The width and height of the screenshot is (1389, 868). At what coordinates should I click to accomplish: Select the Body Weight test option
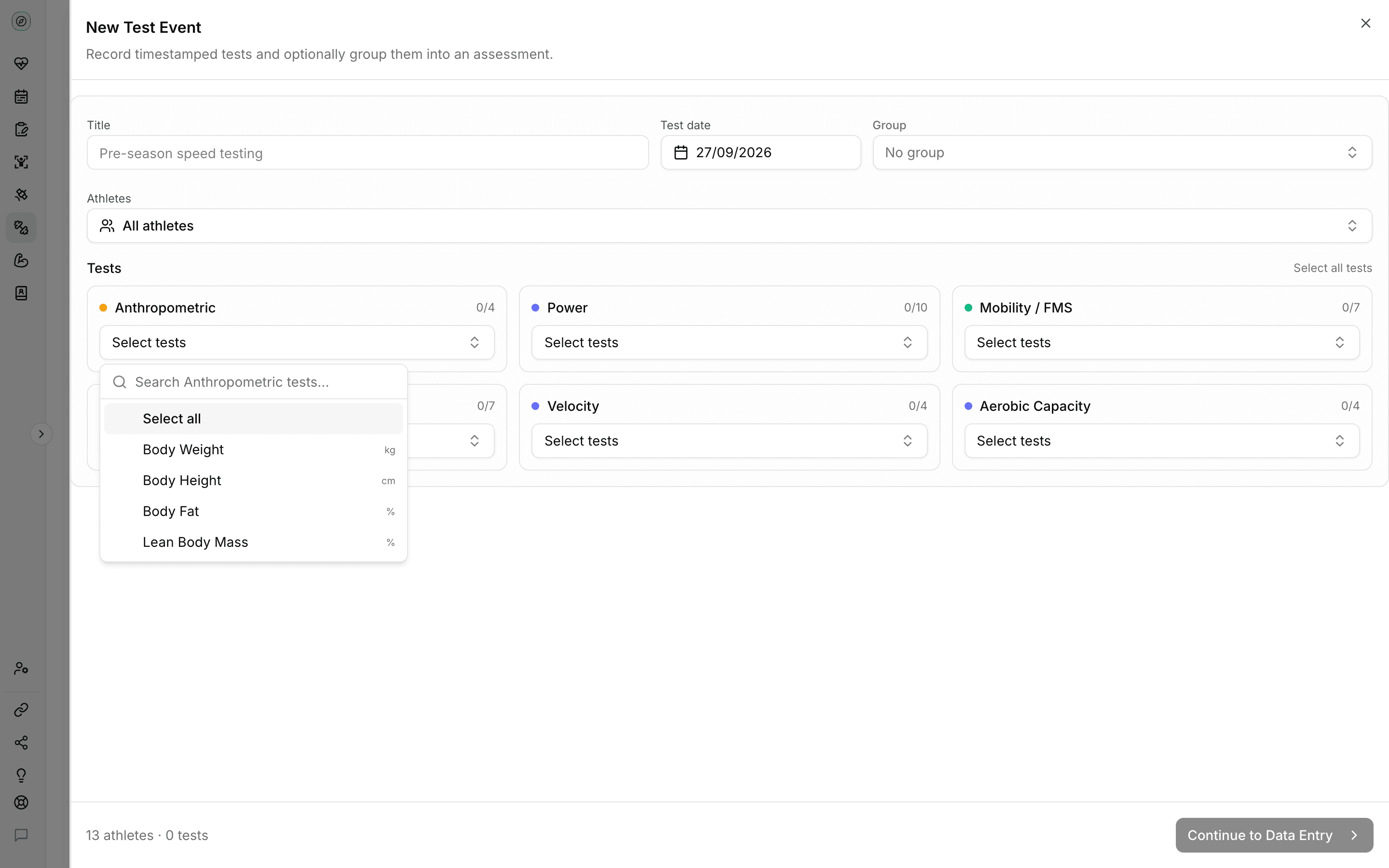tap(253, 449)
